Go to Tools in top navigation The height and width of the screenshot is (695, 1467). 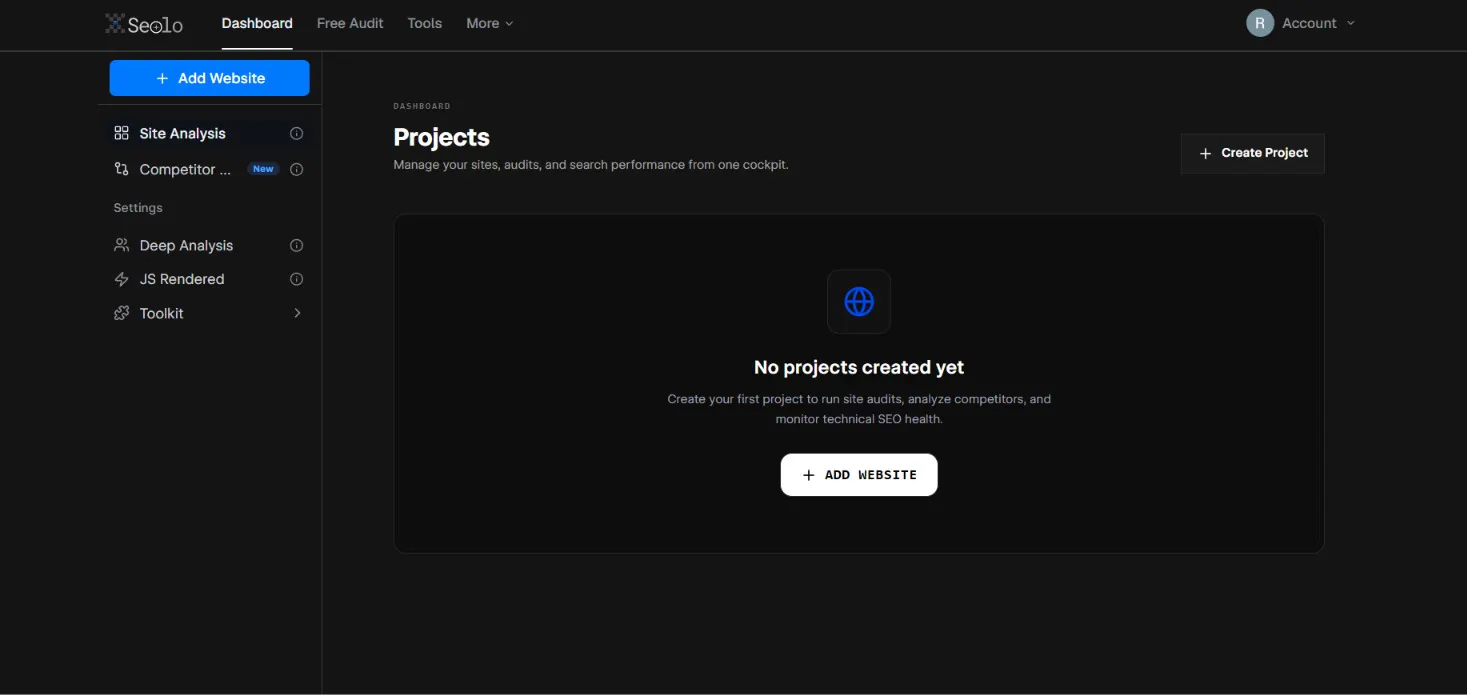[x=424, y=23]
